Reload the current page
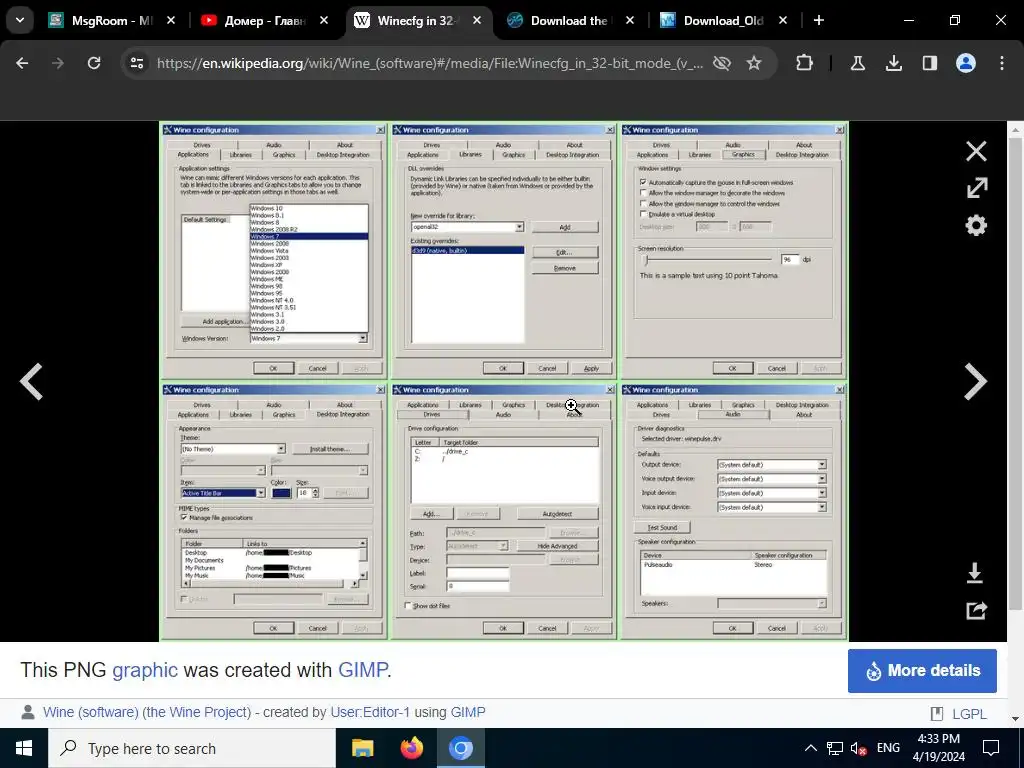The height and width of the screenshot is (768, 1024). pyautogui.click(x=94, y=63)
